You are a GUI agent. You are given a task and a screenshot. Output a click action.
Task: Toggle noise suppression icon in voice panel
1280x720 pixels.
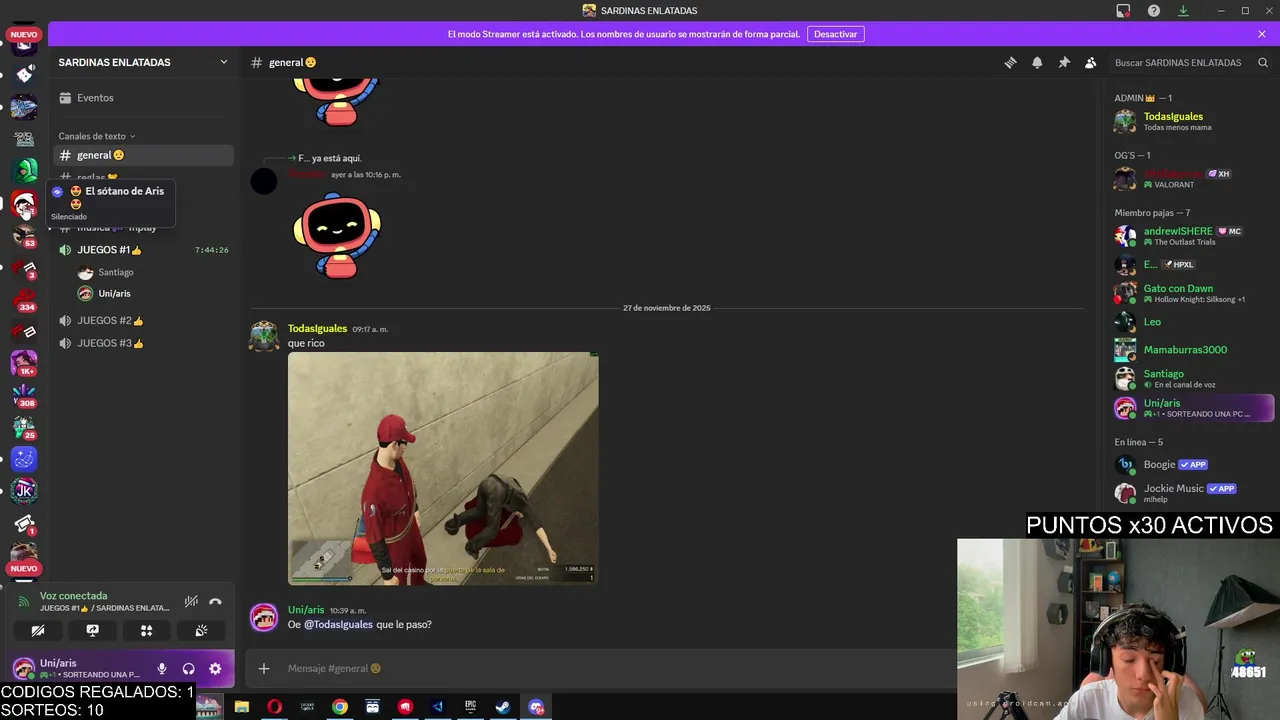click(191, 601)
